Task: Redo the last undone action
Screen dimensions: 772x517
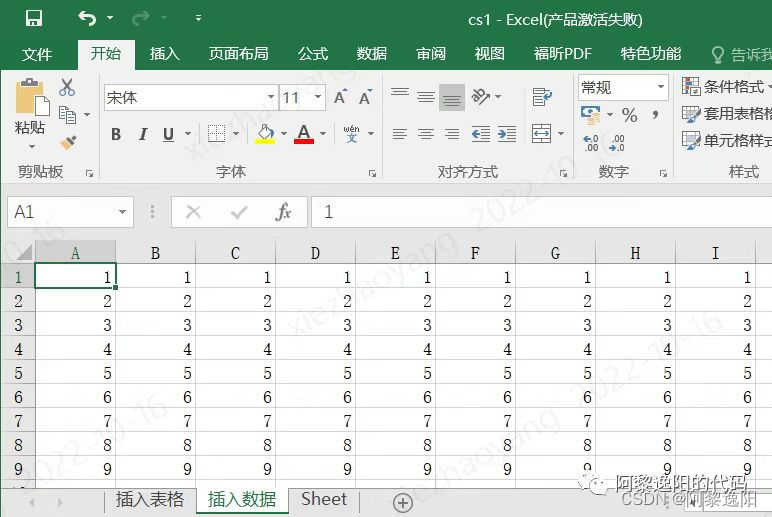Action: tap(140, 18)
